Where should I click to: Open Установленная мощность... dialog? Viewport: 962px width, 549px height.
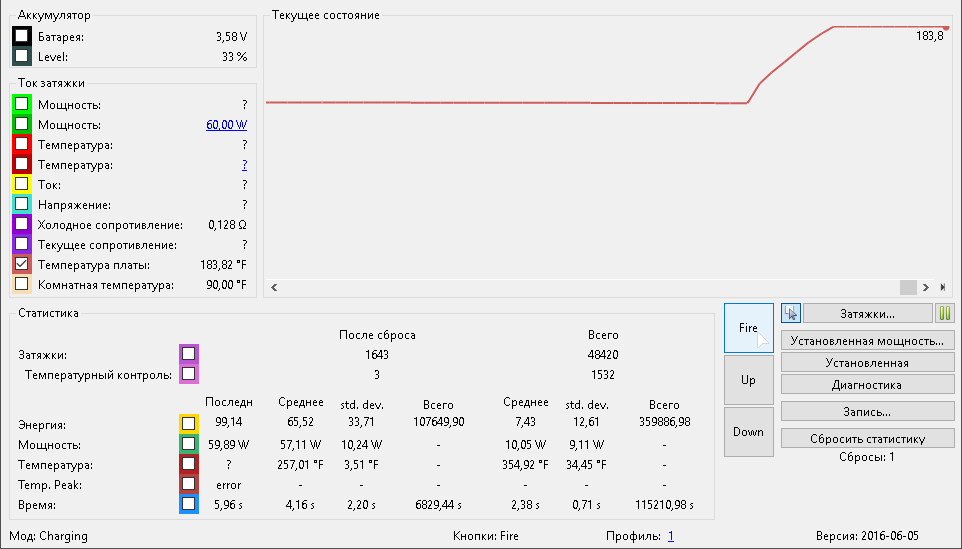point(867,340)
